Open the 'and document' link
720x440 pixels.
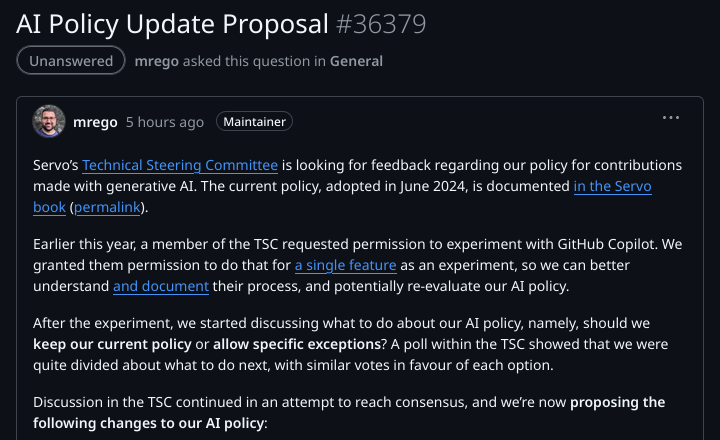point(160,286)
